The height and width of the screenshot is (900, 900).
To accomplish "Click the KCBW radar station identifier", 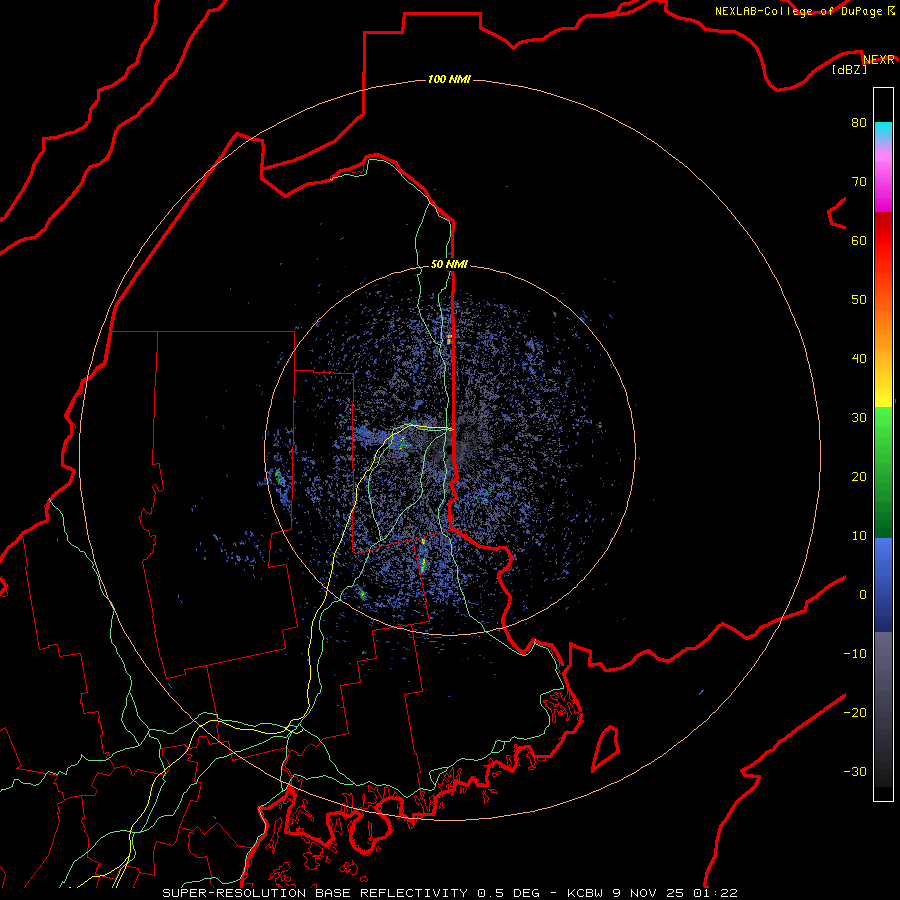I will coord(585,893).
